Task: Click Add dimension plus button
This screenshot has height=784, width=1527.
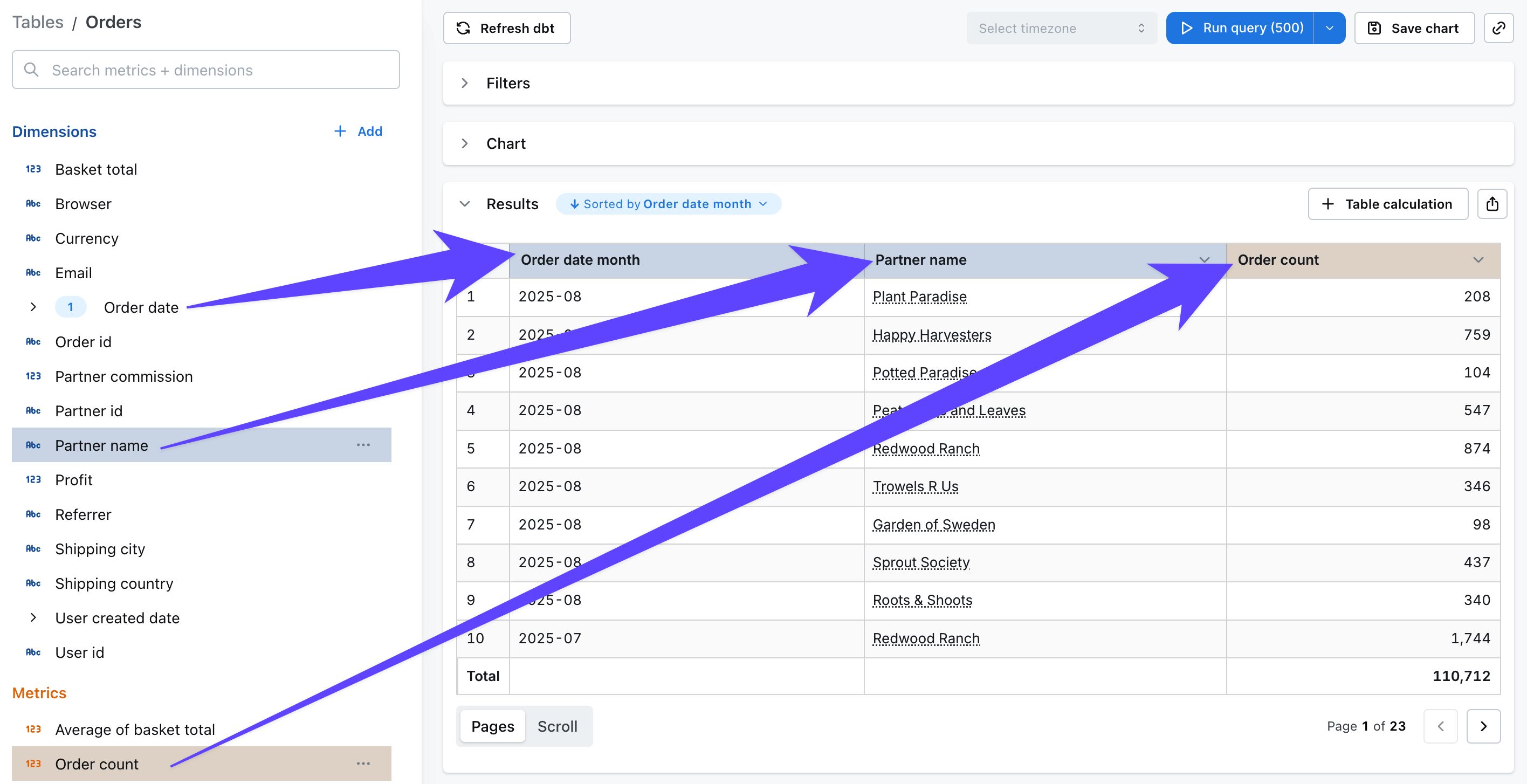Action: 358,131
